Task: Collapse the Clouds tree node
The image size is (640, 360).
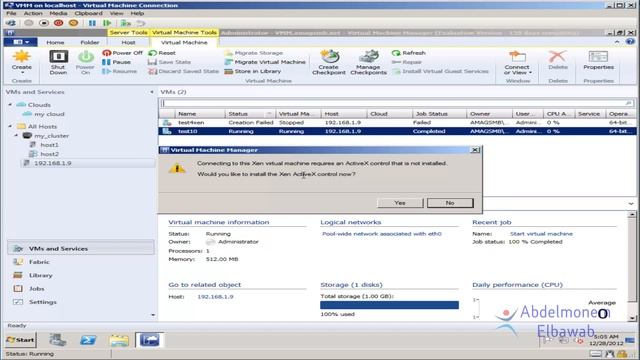Action: pos(10,105)
